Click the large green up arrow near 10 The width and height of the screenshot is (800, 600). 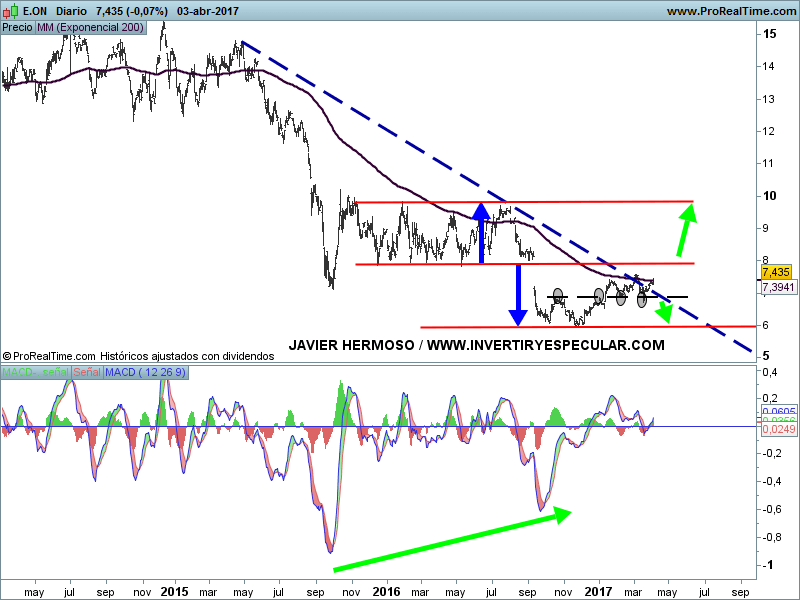pyautogui.click(x=683, y=229)
